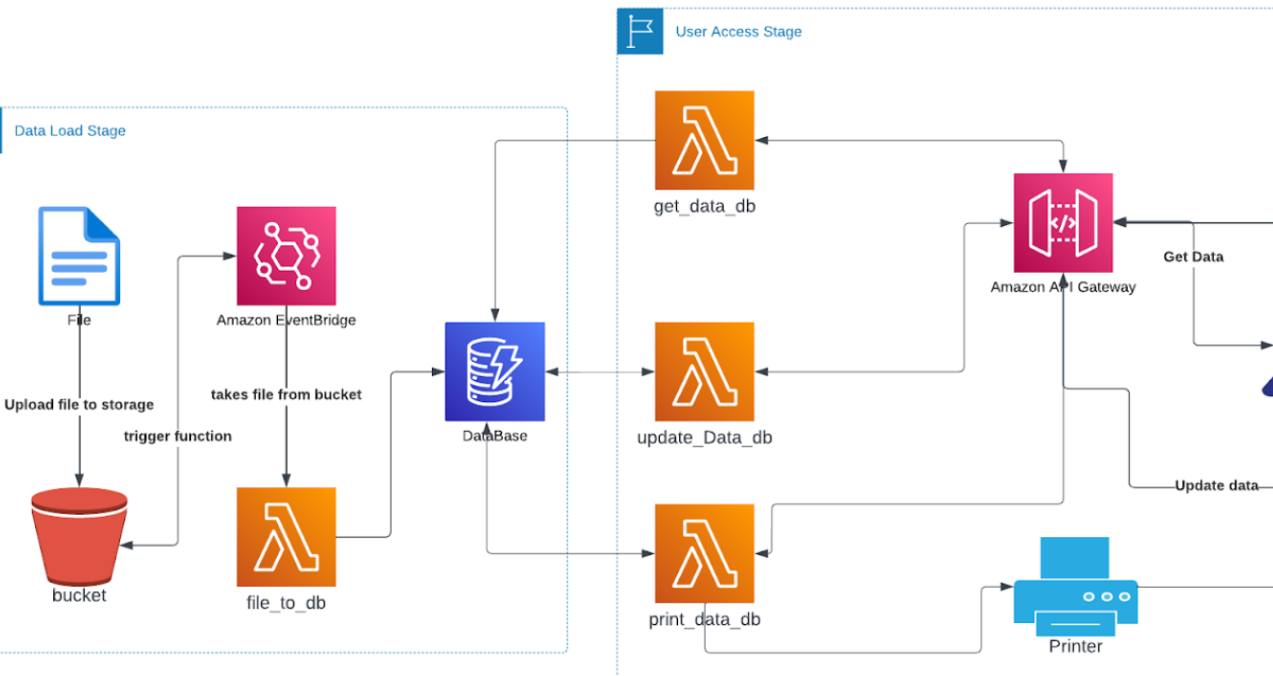Click the 'takes file from bucket' label

point(286,395)
